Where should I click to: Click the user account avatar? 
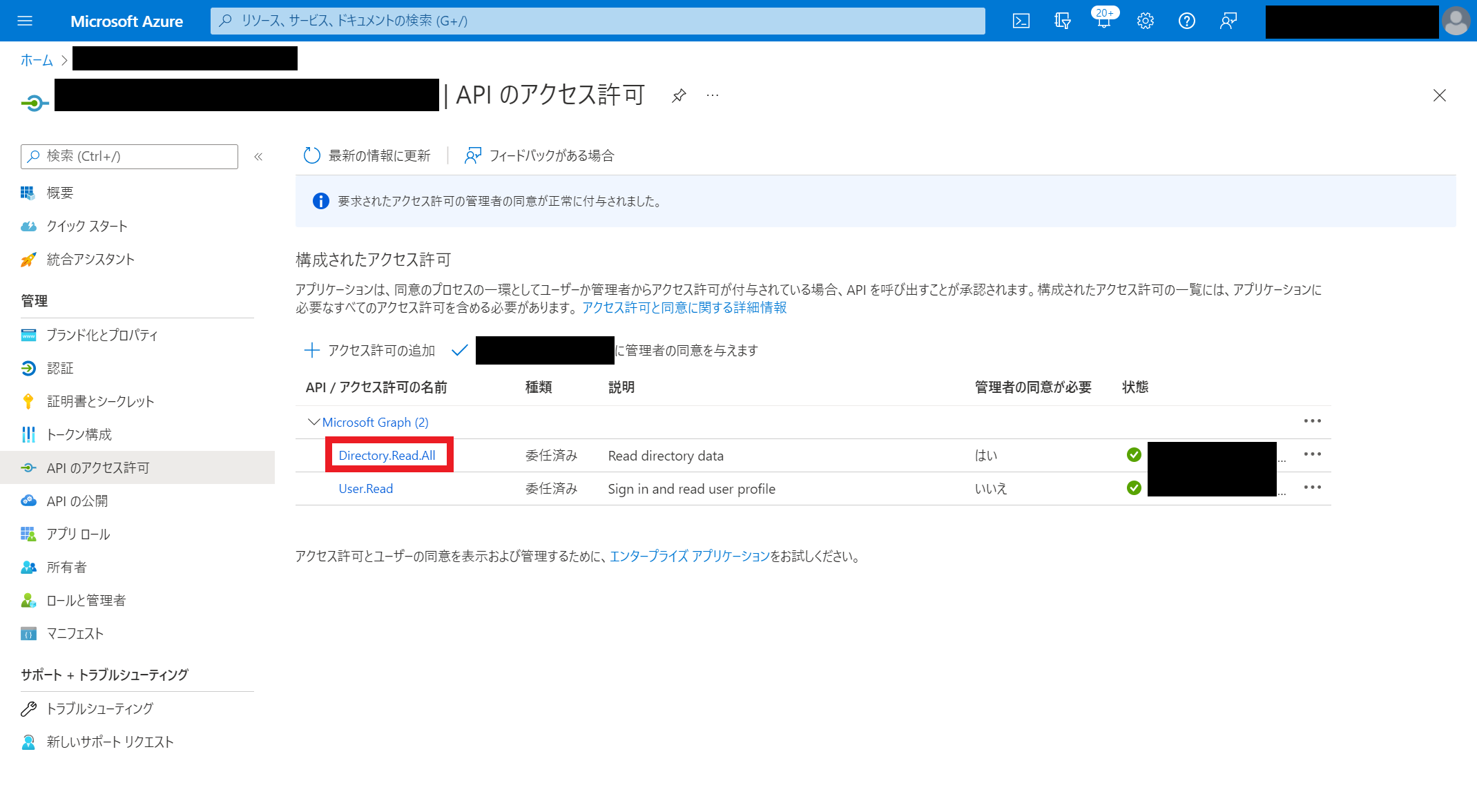pos(1456,21)
